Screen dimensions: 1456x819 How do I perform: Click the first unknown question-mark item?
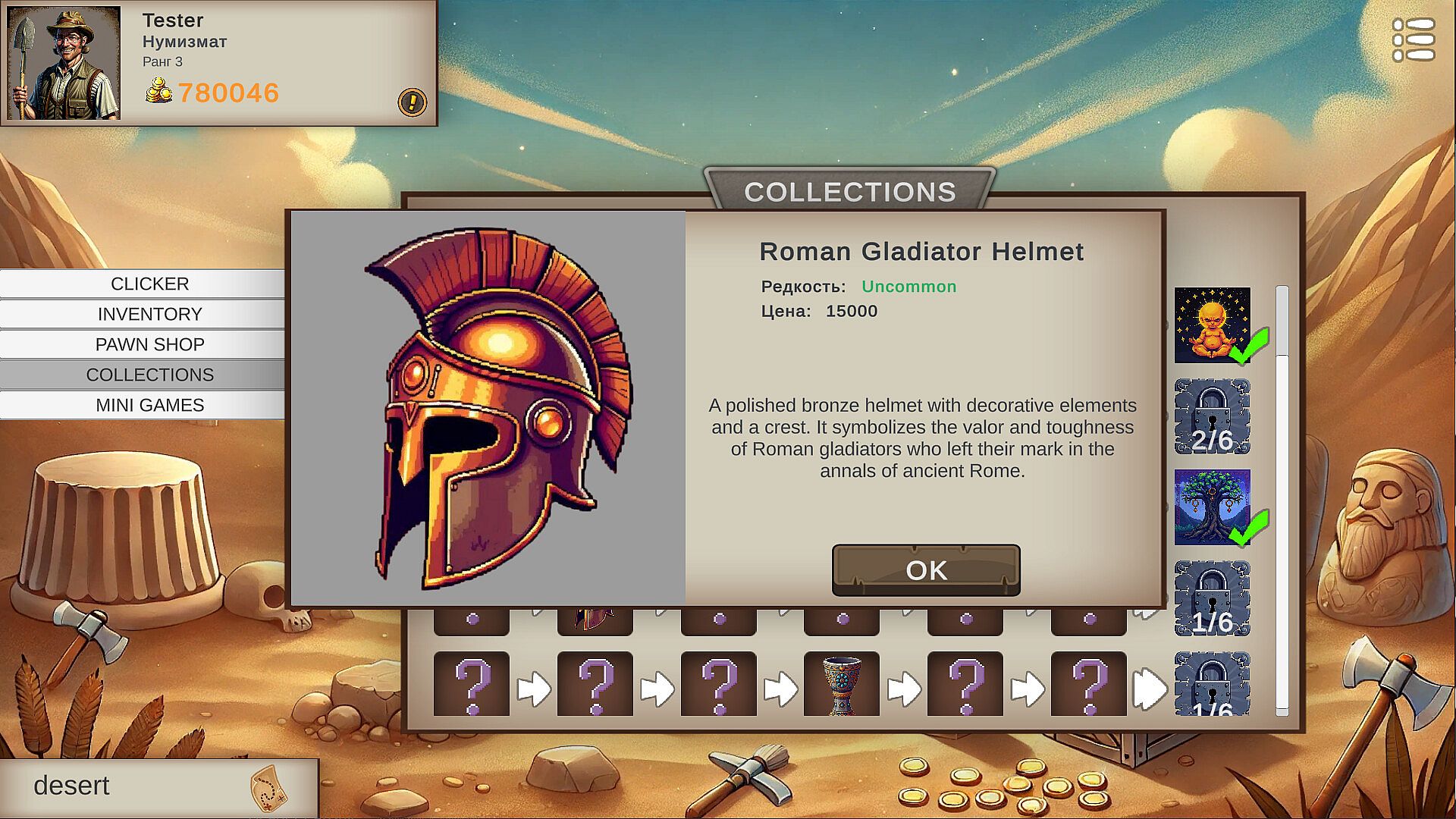point(472,684)
